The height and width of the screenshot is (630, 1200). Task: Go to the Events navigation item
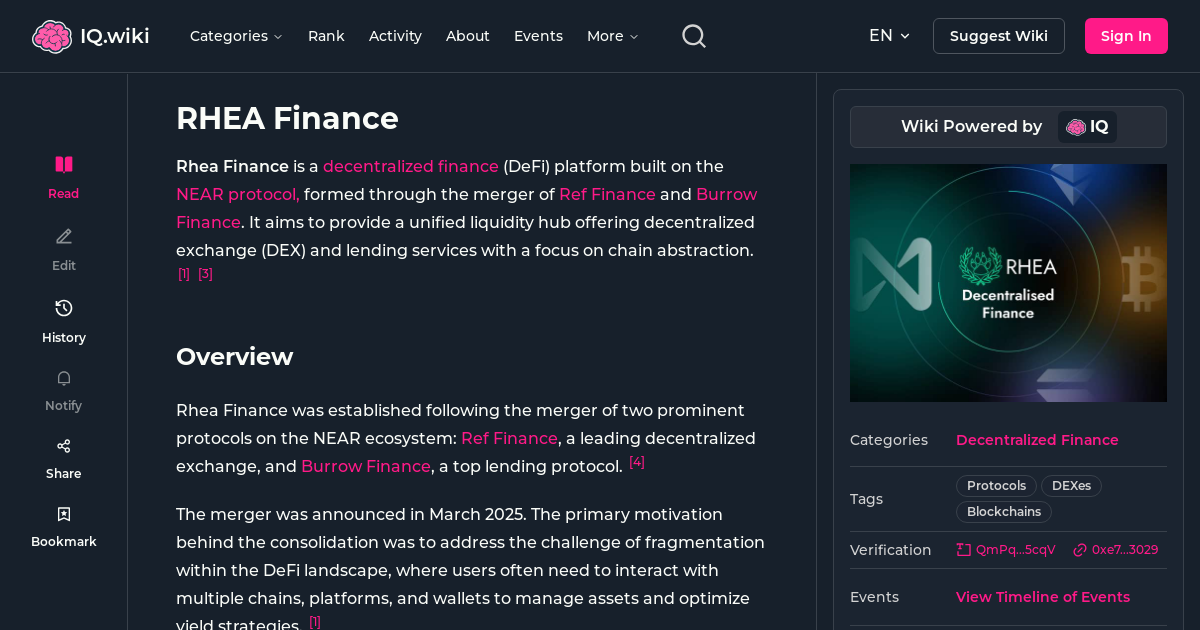[538, 36]
